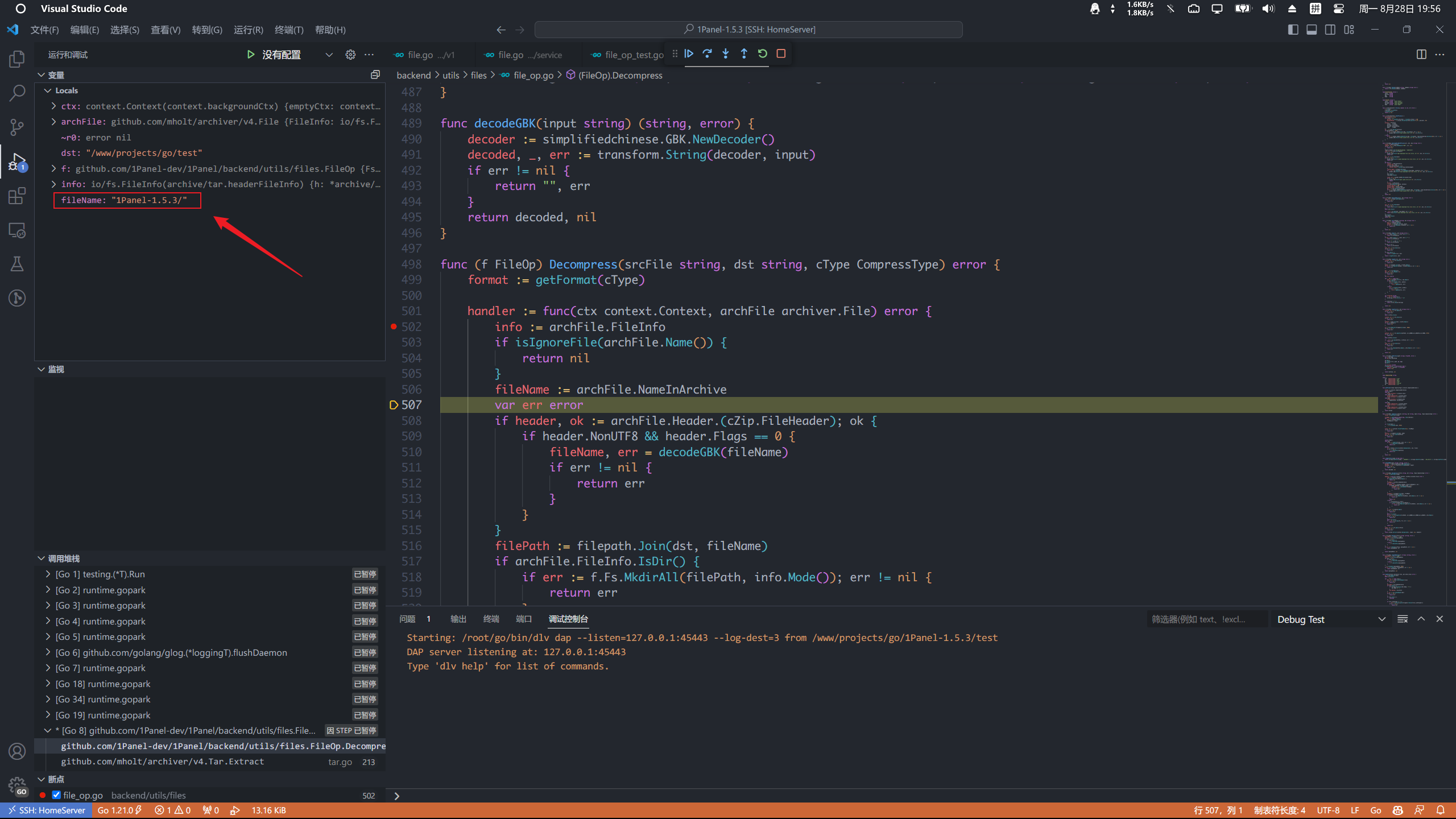Click the Step Over debug icon

point(707,53)
